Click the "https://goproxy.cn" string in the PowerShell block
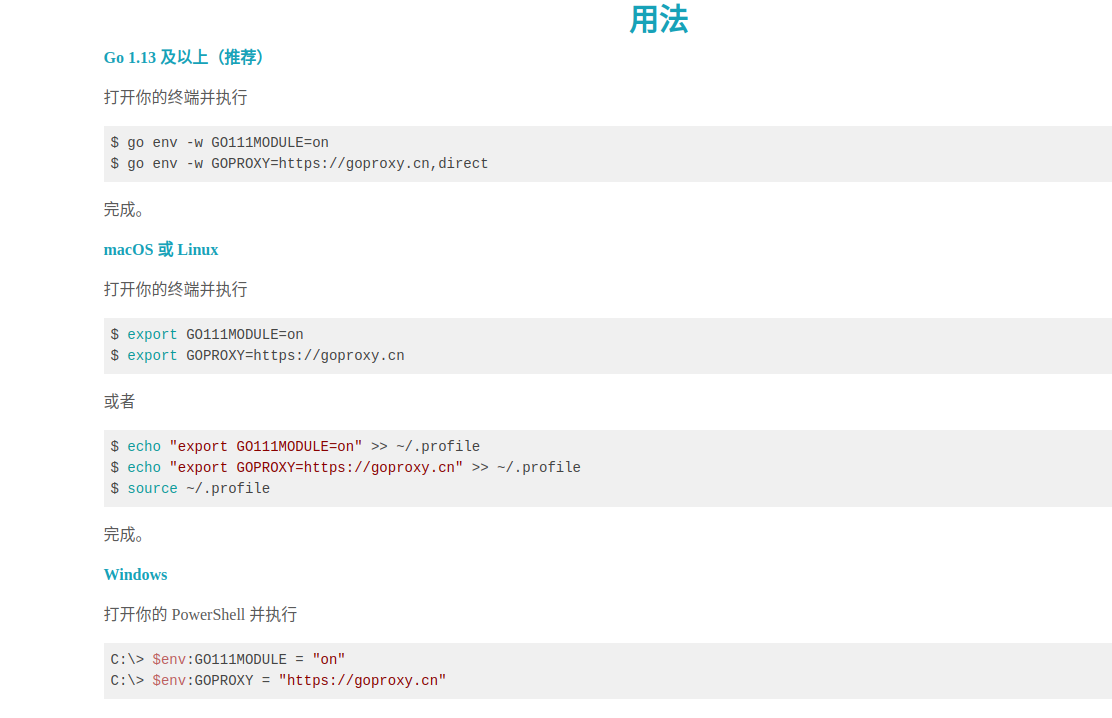The image size is (1112, 718). point(362,681)
